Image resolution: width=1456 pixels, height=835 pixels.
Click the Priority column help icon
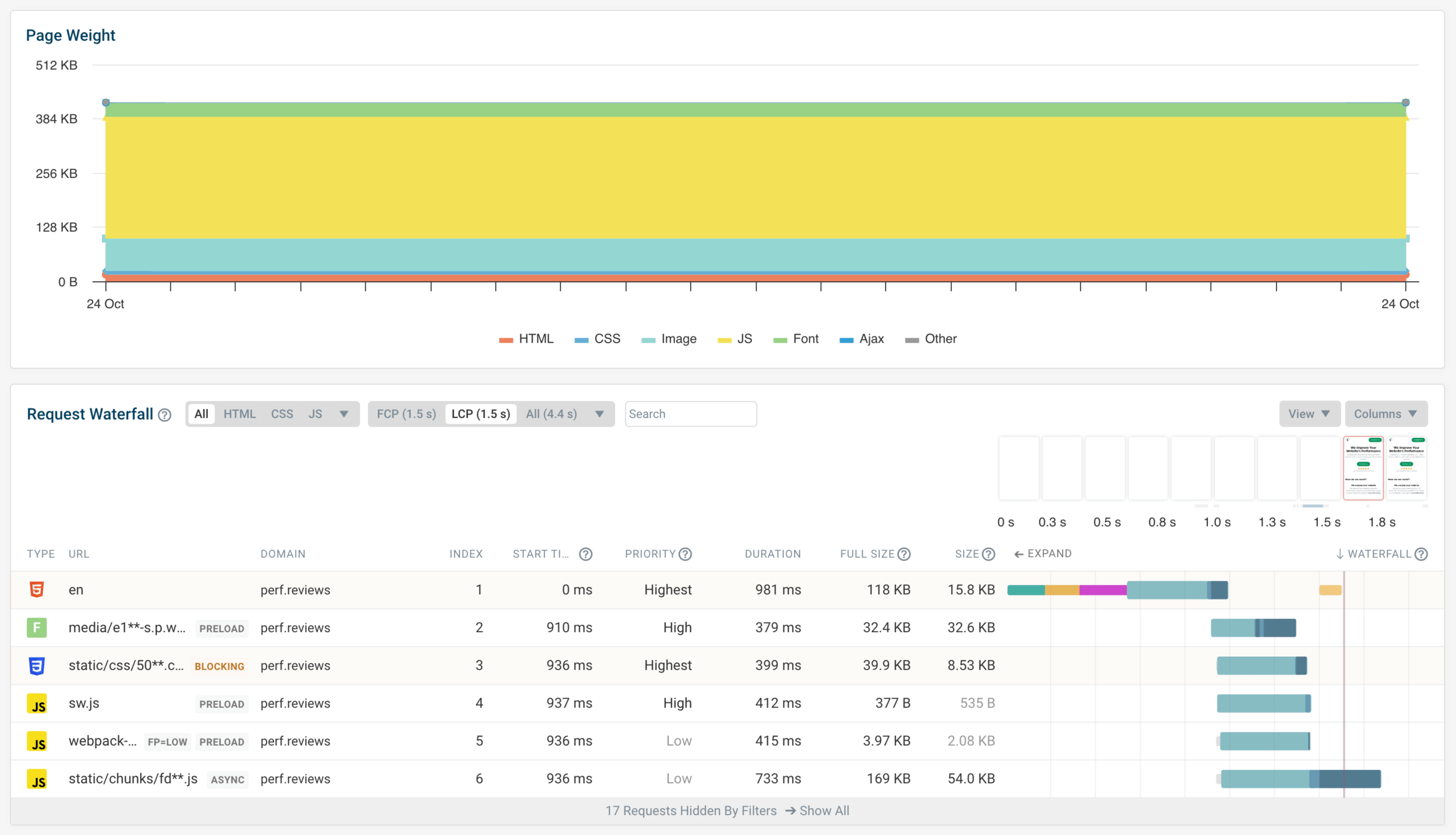[685, 554]
